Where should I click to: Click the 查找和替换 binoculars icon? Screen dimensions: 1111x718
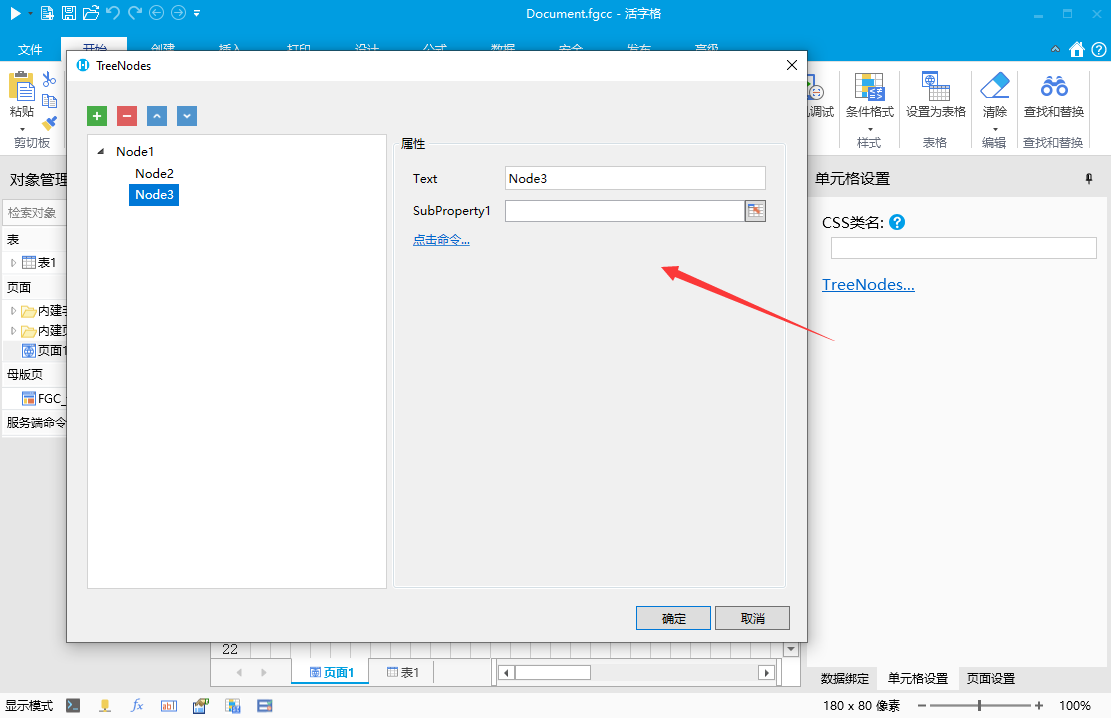(x=1054, y=86)
